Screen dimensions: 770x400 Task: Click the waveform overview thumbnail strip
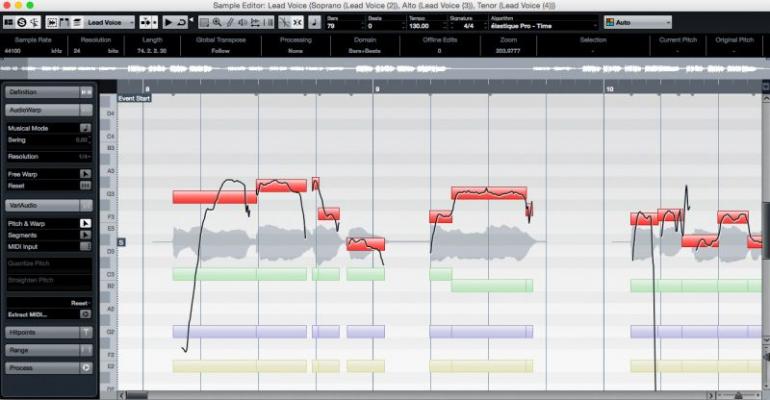pos(385,69)
